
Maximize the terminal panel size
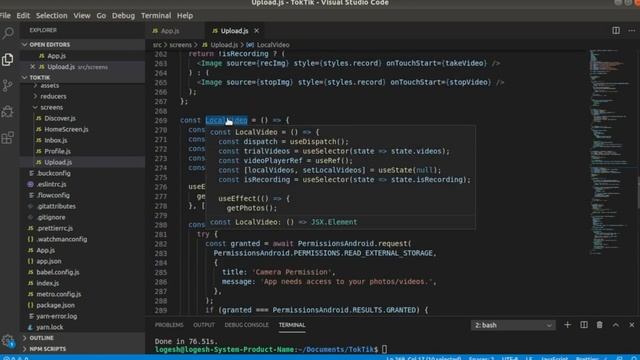pos(616,325)
